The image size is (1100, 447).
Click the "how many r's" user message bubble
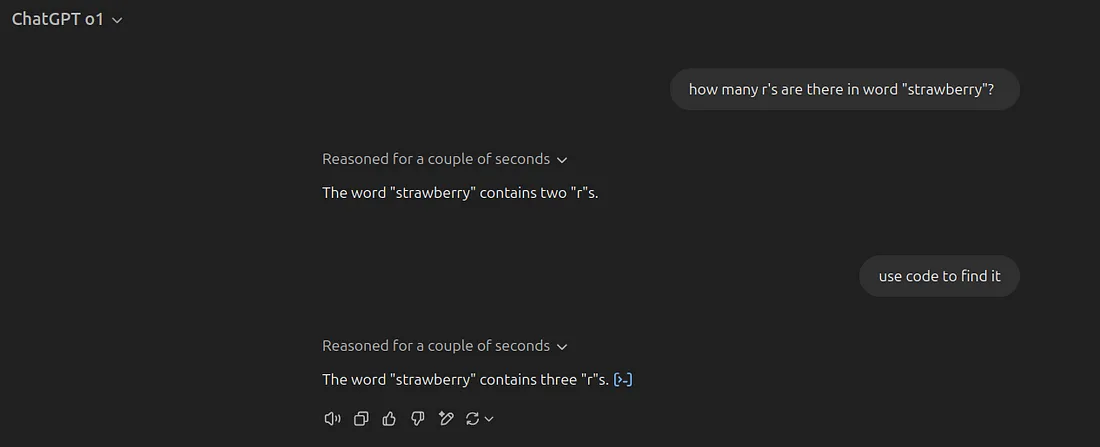pos(845,89)
